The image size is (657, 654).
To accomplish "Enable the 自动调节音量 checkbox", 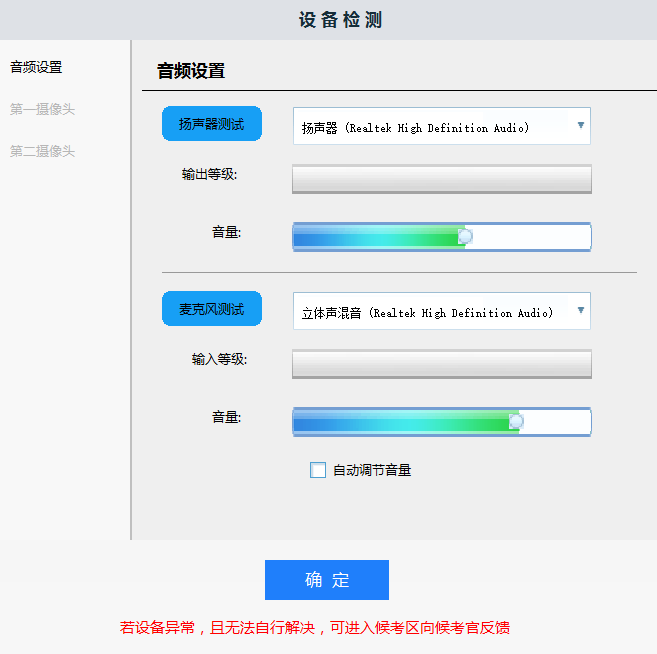I will click(x=318, y=470).
